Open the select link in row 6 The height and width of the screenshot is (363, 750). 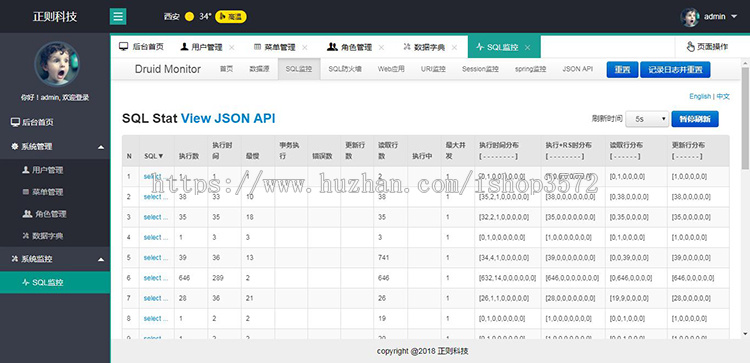tap(156, 278)
